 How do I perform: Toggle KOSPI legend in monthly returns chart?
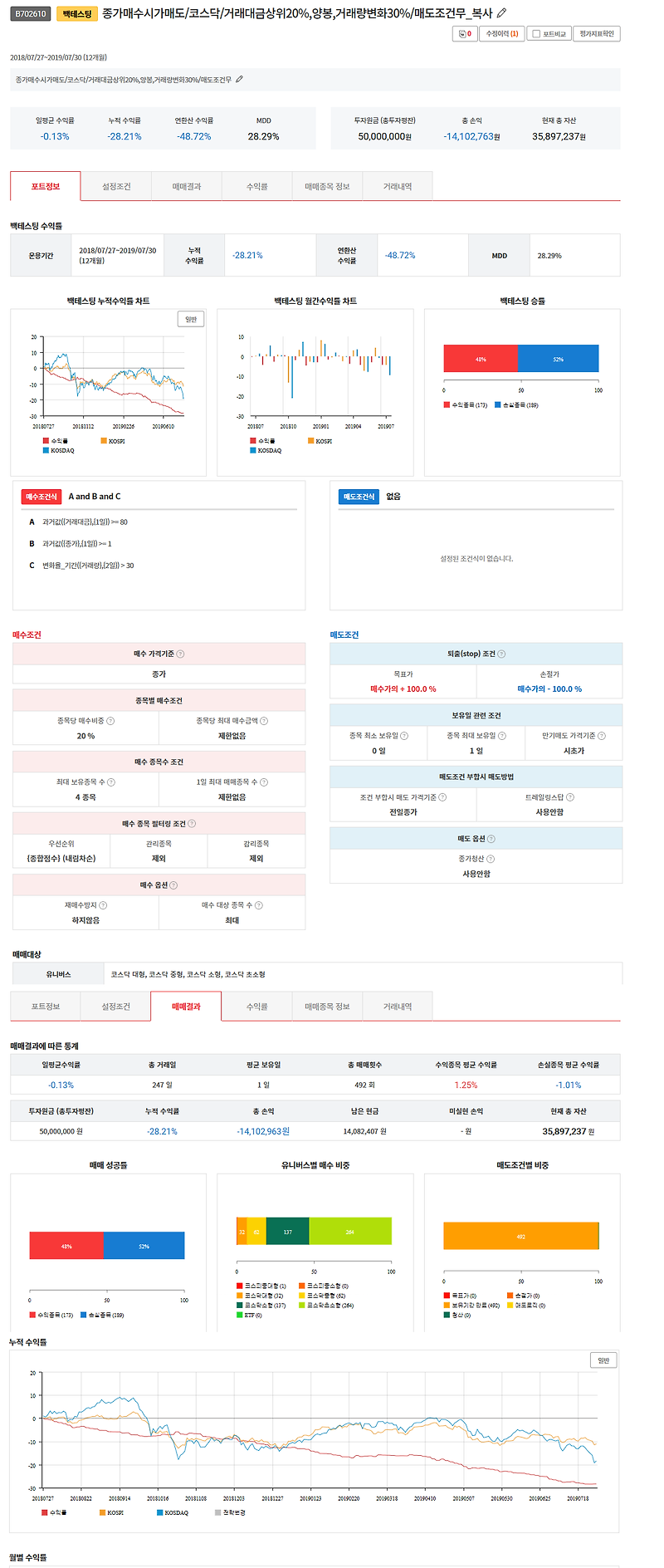pos(320,441)
